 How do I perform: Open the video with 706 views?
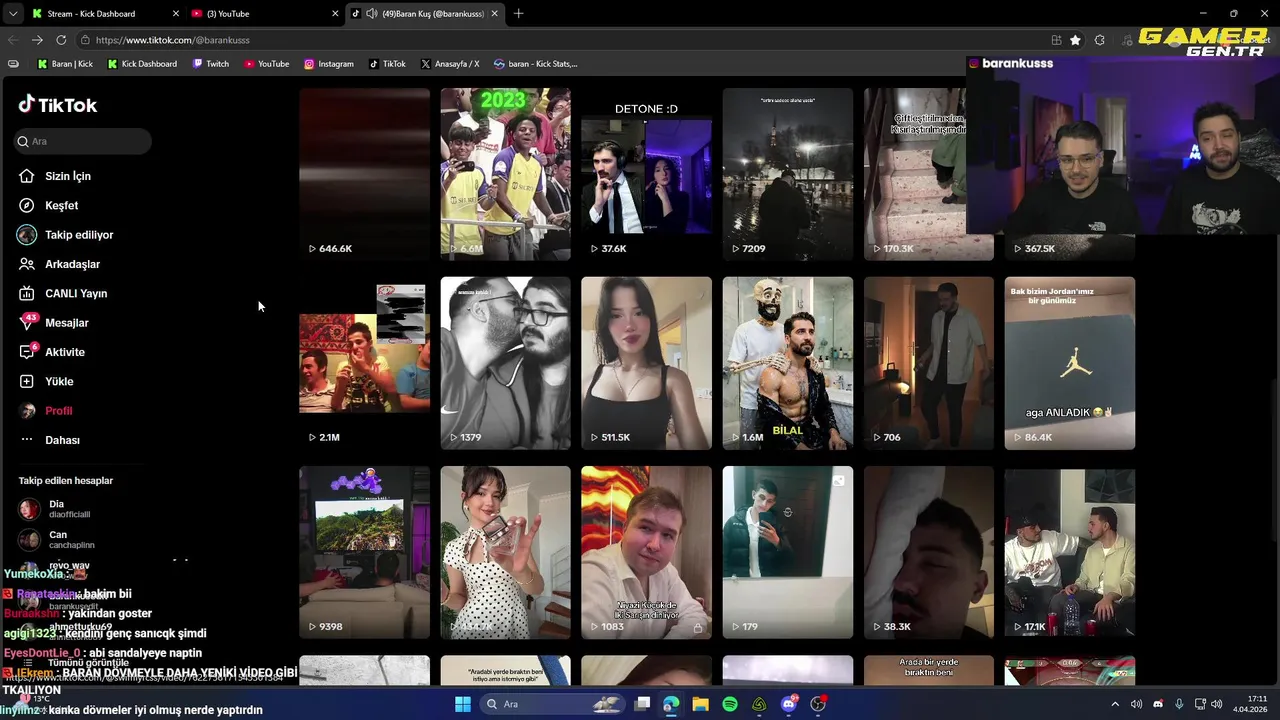(x=929, y=363)
